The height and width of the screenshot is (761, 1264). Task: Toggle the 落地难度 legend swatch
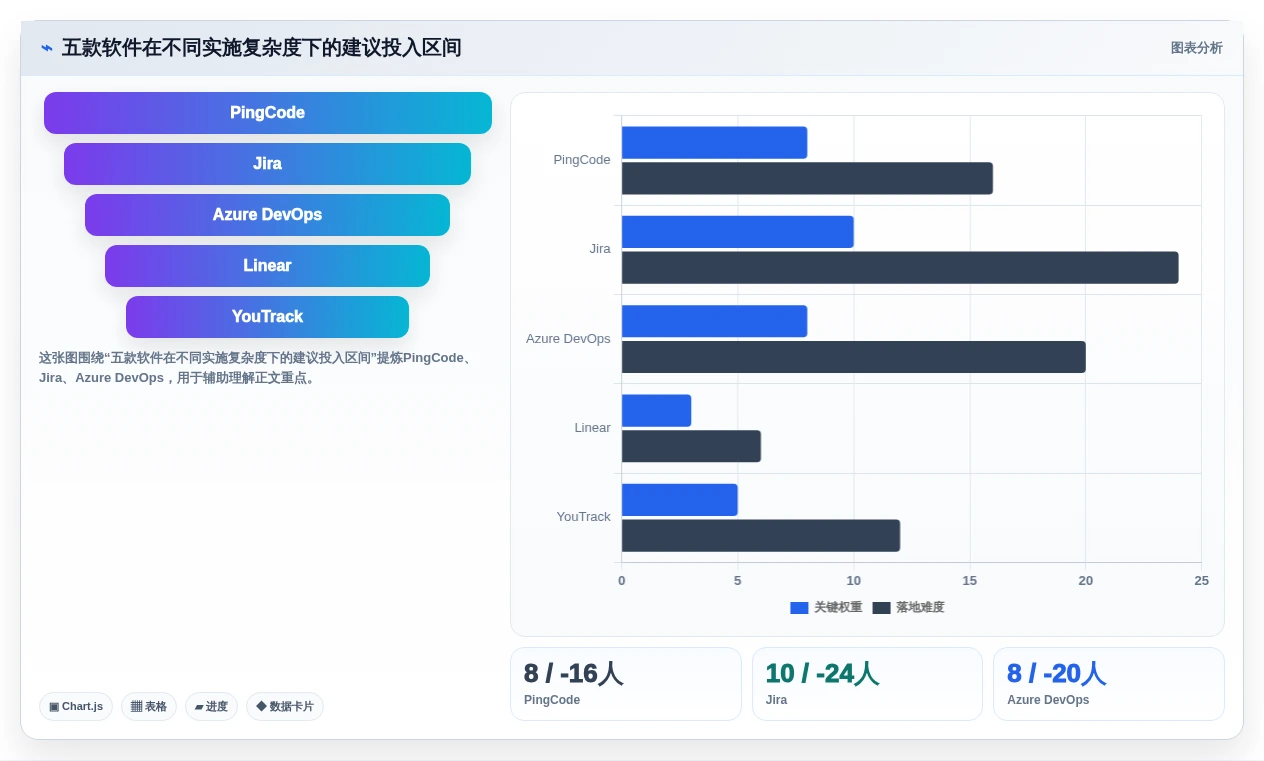(x=881, y=608)
